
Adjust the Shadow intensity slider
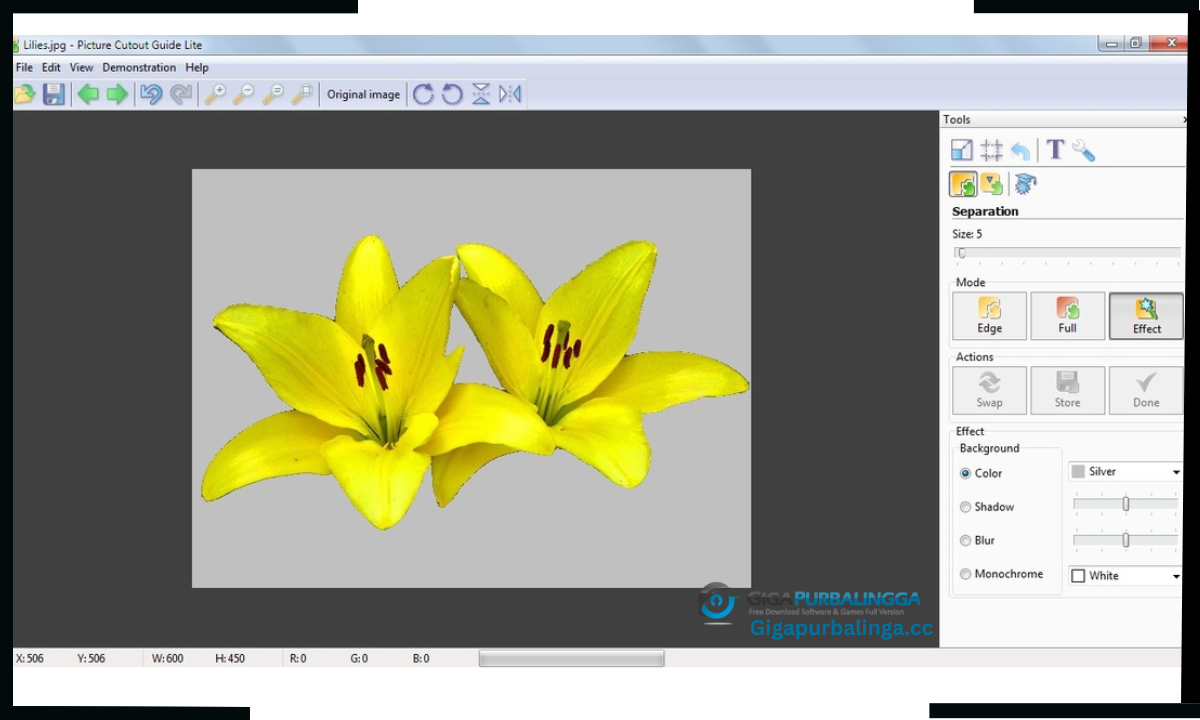point(1125,504)
